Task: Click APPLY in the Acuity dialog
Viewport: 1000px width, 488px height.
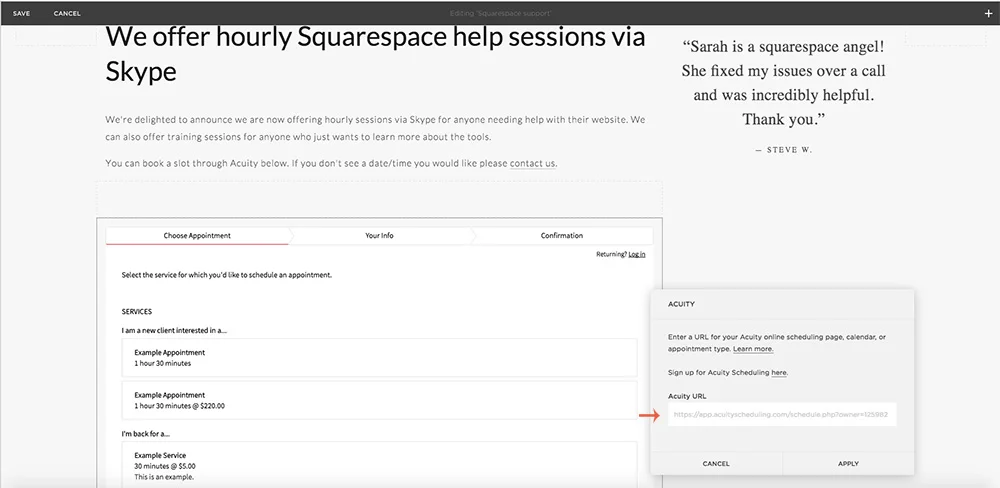Action: coord(848,464)
